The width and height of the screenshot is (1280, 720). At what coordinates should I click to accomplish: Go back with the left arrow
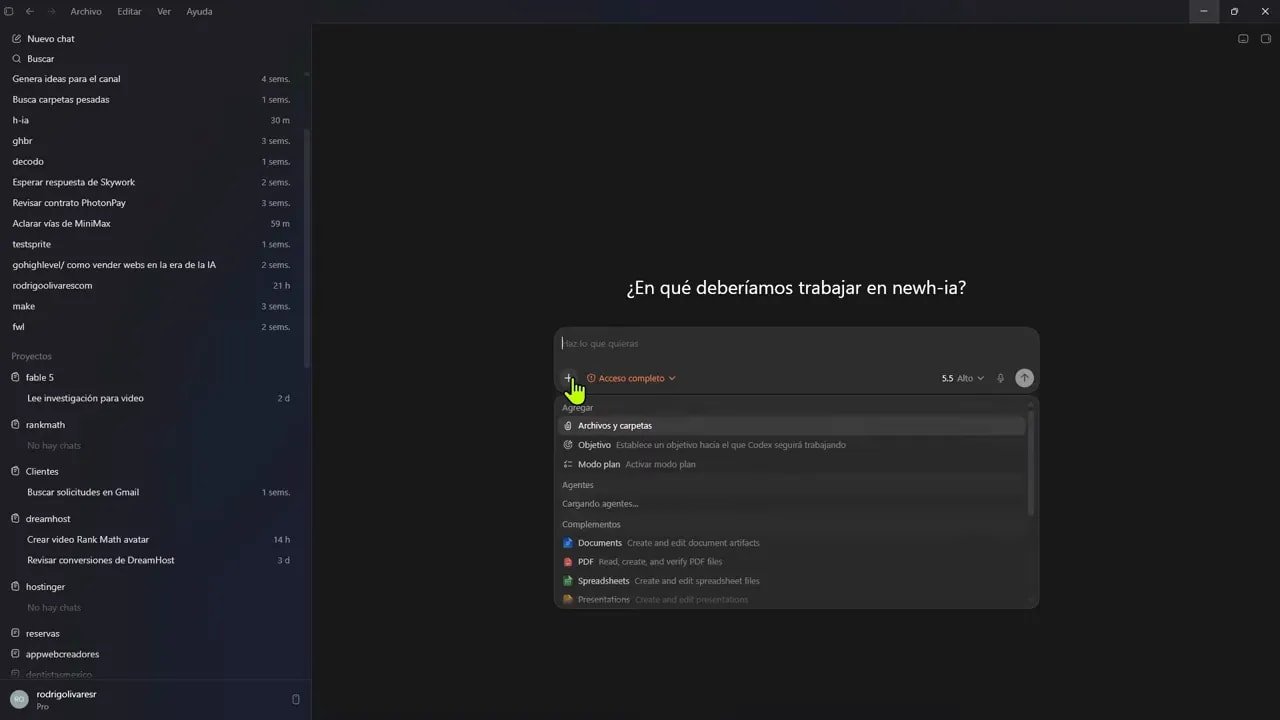tap(30, 11)
